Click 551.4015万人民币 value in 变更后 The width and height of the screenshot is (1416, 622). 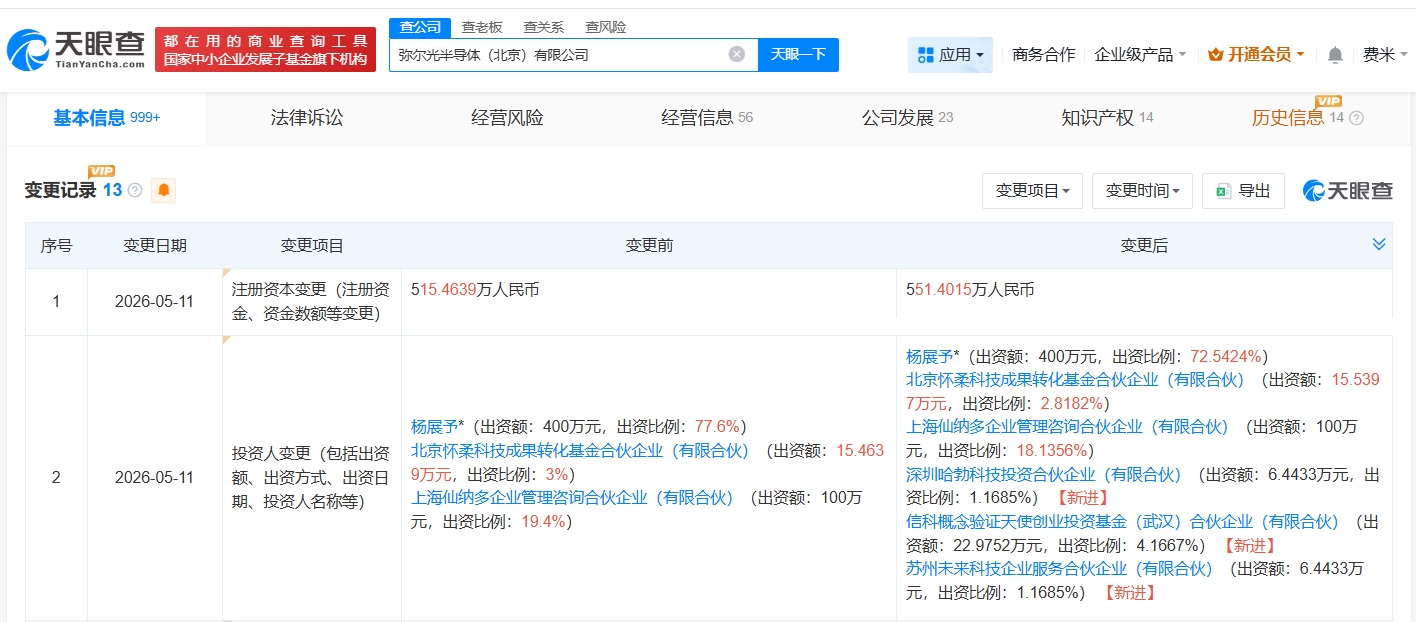pos(970,290)
